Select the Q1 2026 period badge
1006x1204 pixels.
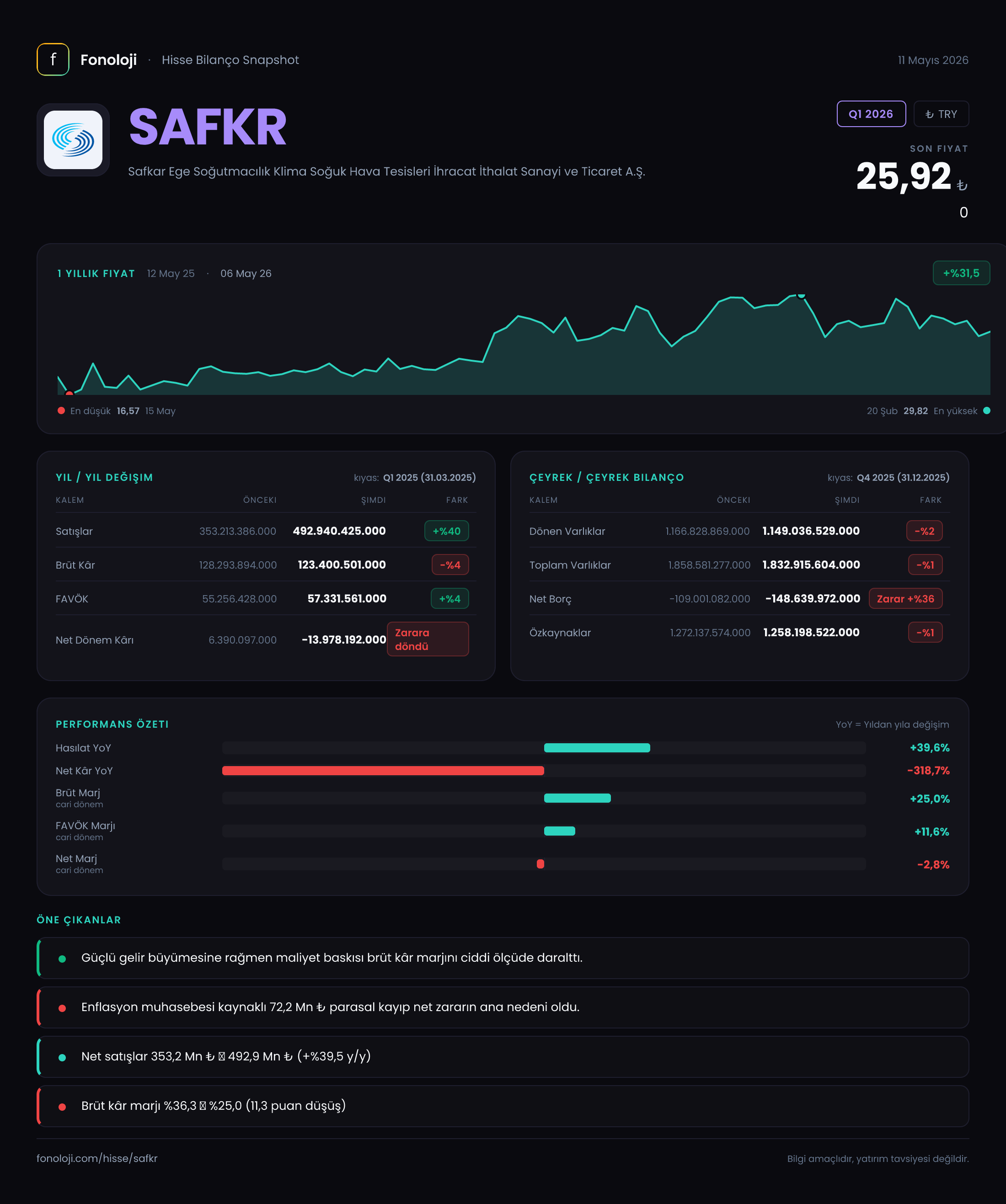point(871,113)
